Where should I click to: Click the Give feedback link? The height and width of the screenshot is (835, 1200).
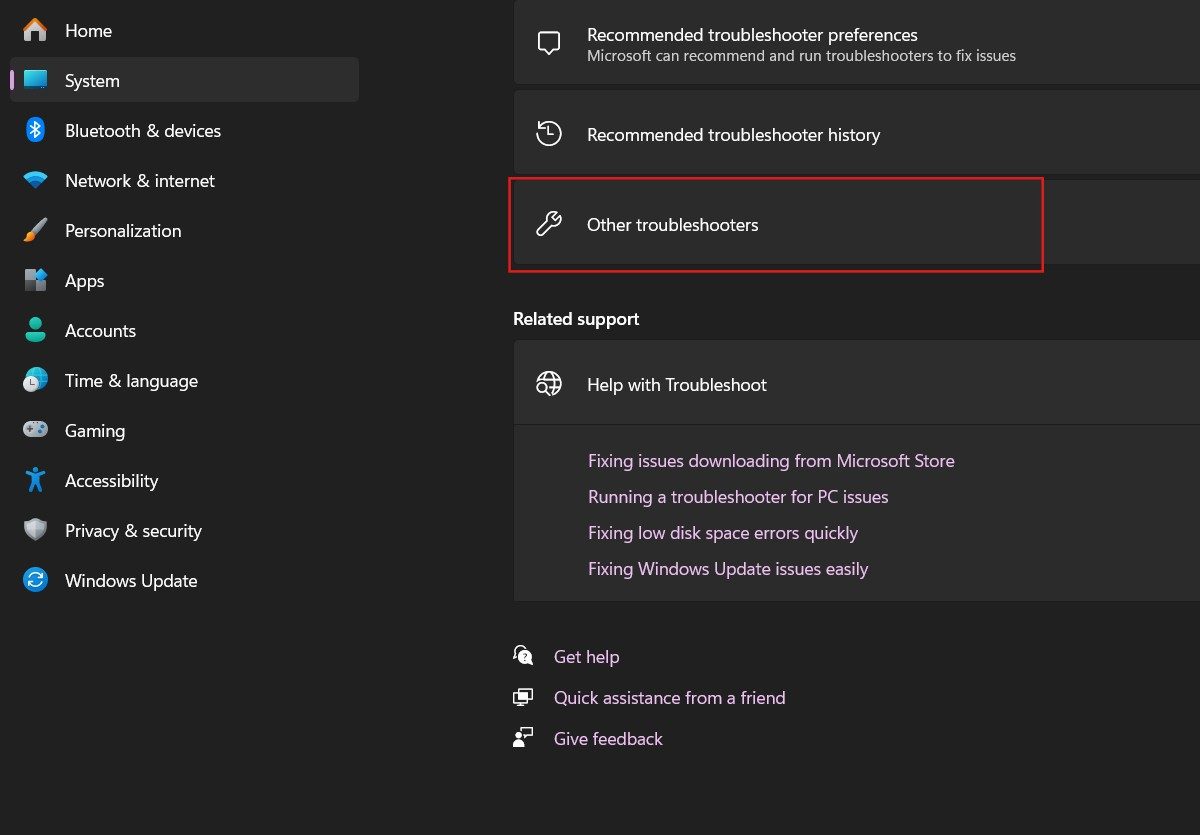(608, 739)
